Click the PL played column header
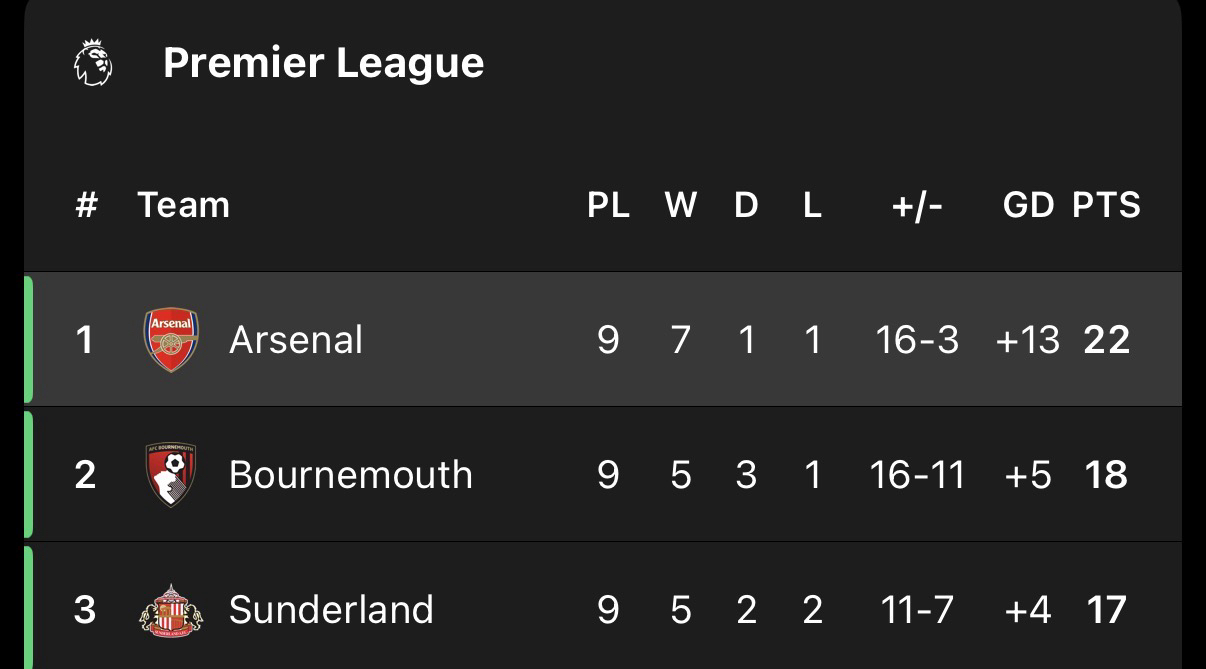Screen dimensions: 1206x669 [608, 205]
